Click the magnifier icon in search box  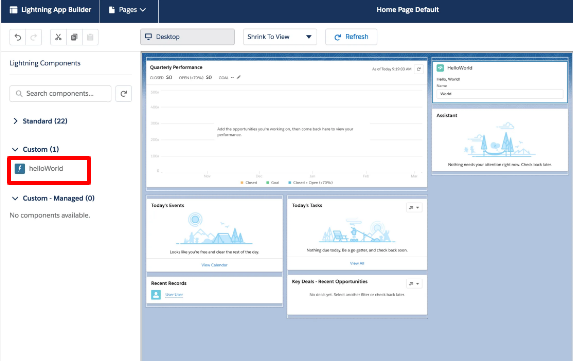[x=19, y=94]
